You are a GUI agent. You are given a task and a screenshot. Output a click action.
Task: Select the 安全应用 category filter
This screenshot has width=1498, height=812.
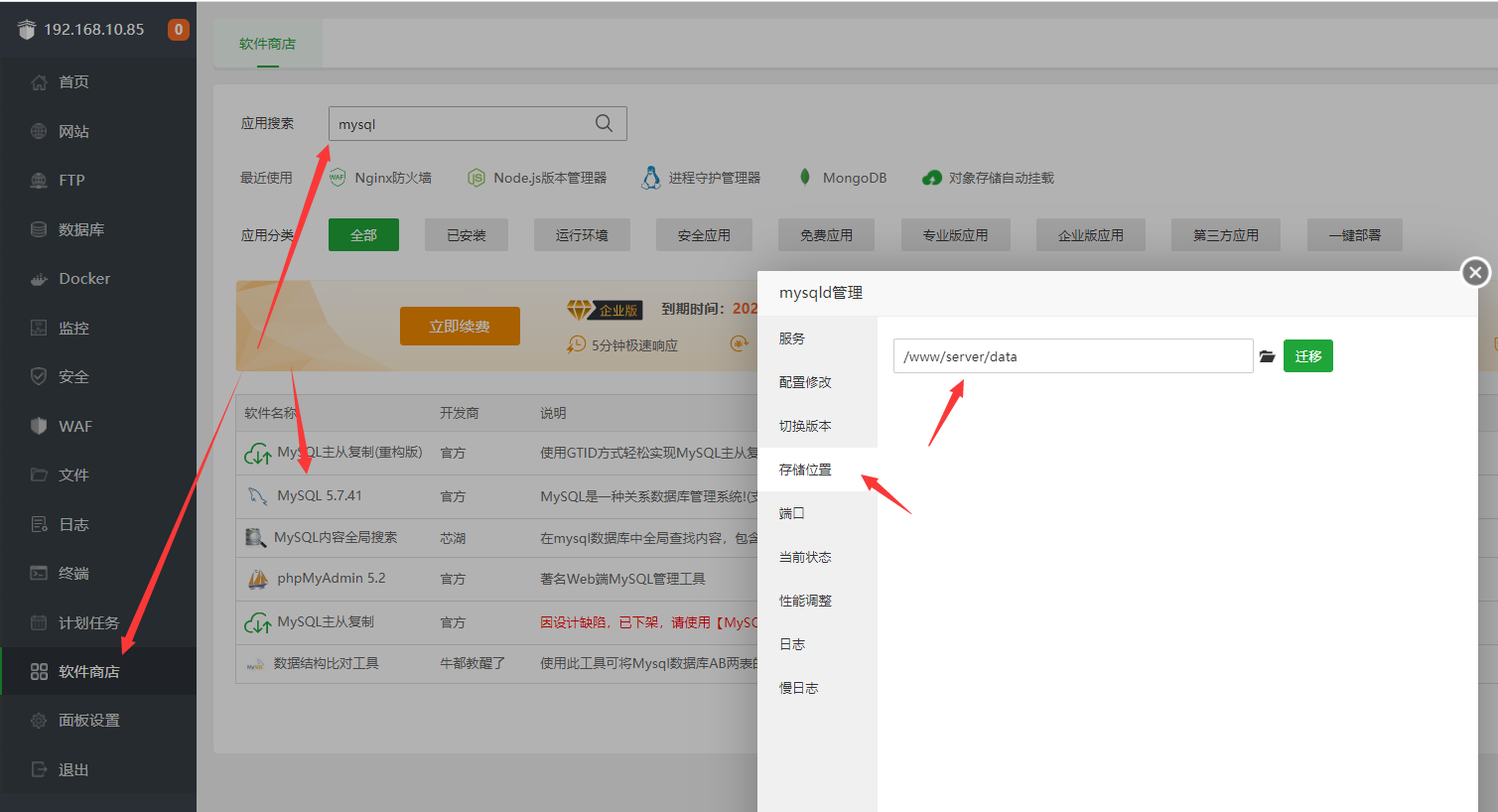(x=704, y=235)
